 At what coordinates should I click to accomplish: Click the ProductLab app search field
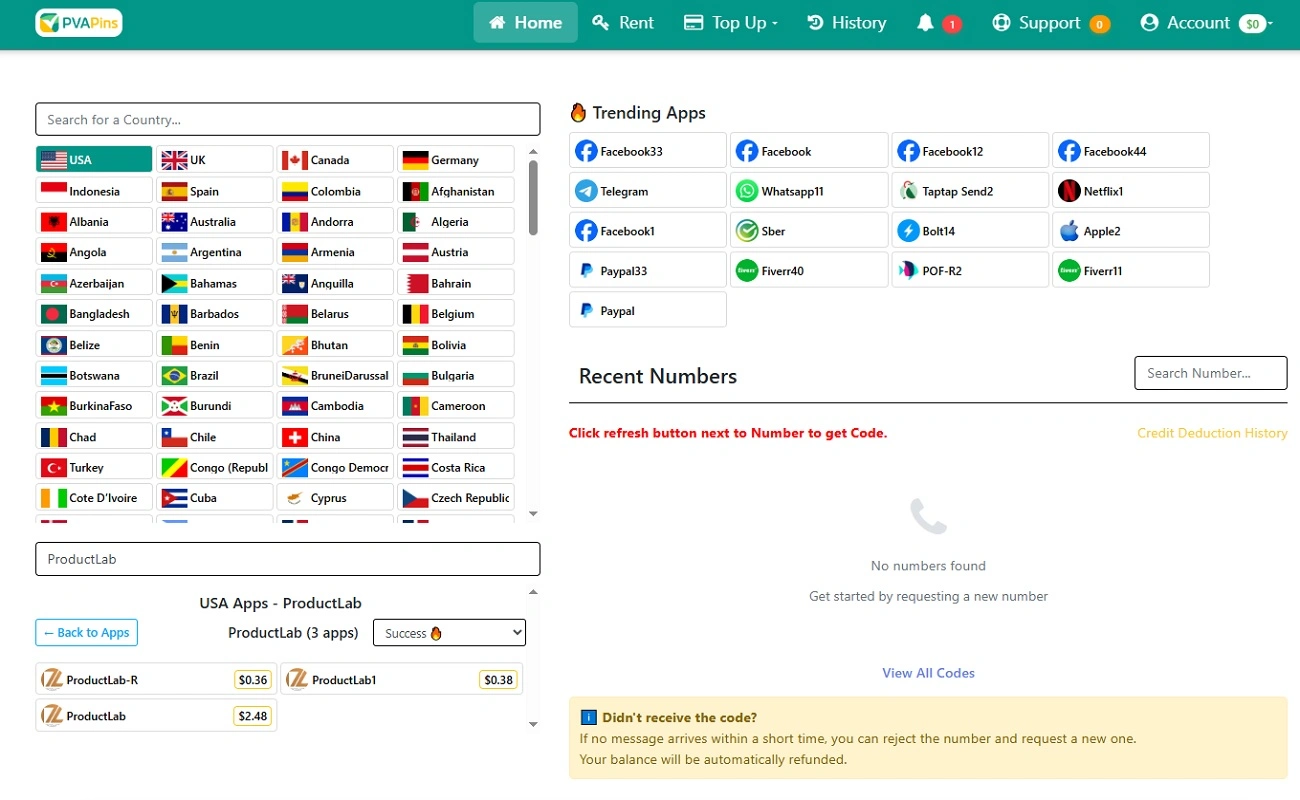pyautogui.click(x=288, y=559)
